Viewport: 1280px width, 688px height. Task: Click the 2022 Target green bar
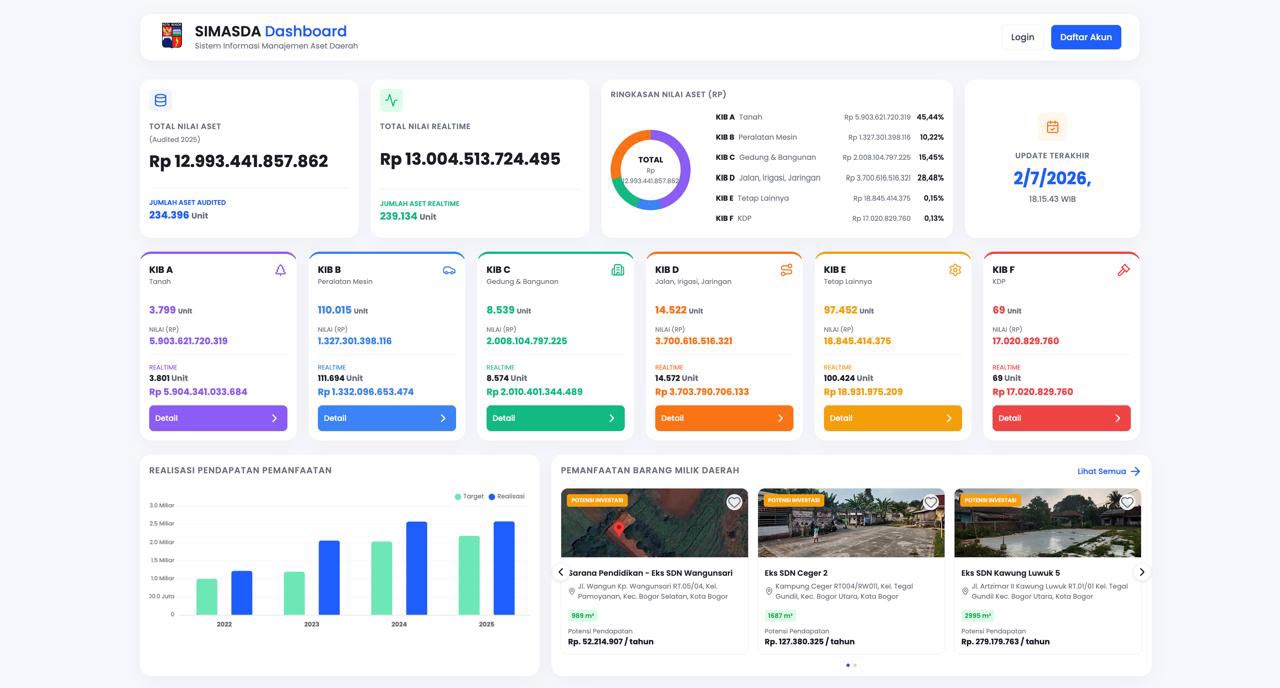click(206, 597)
